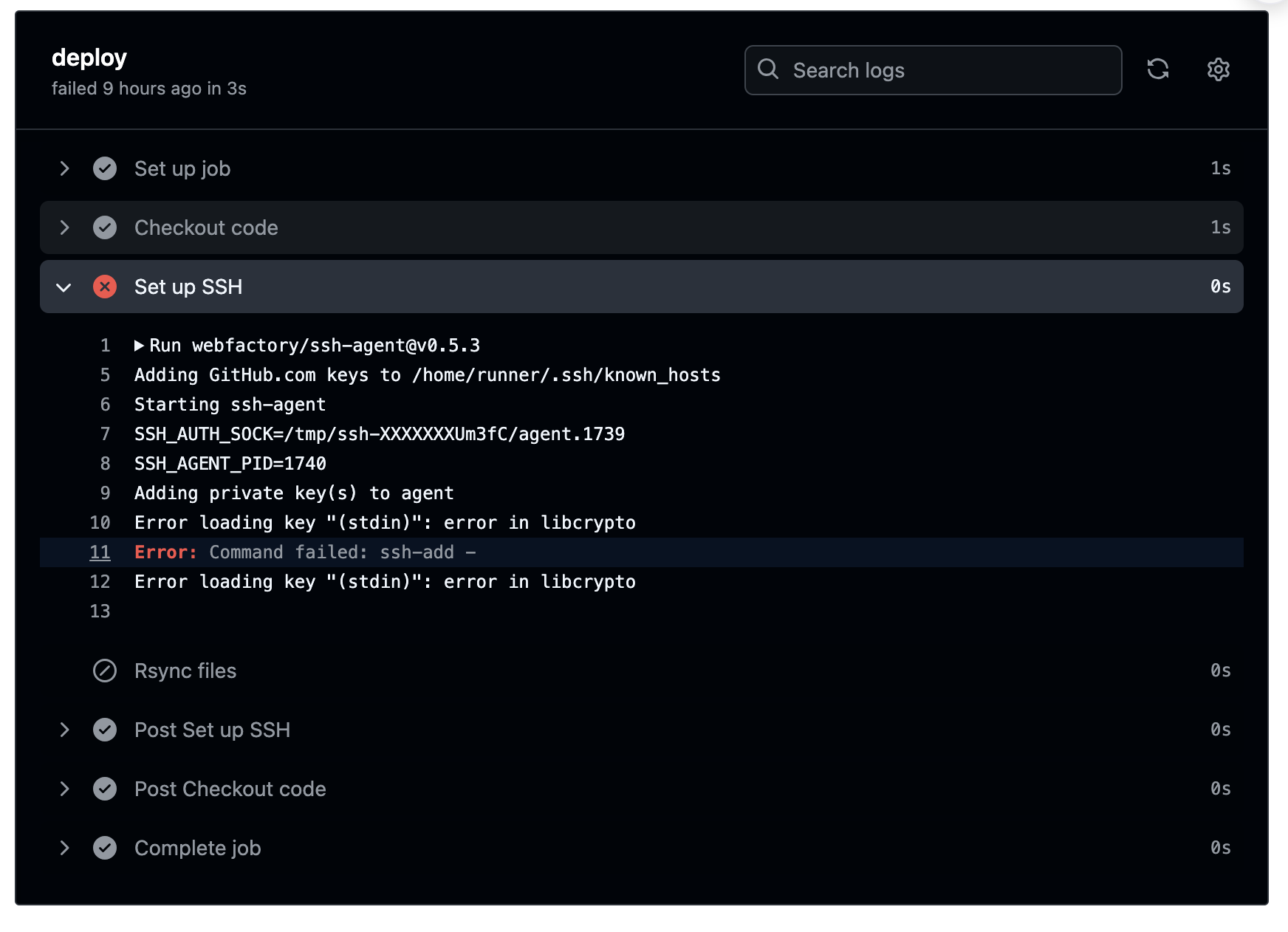Expand the Run webfactory/ssh-agent triangle
1288x932 pixels.
[139, 346]
